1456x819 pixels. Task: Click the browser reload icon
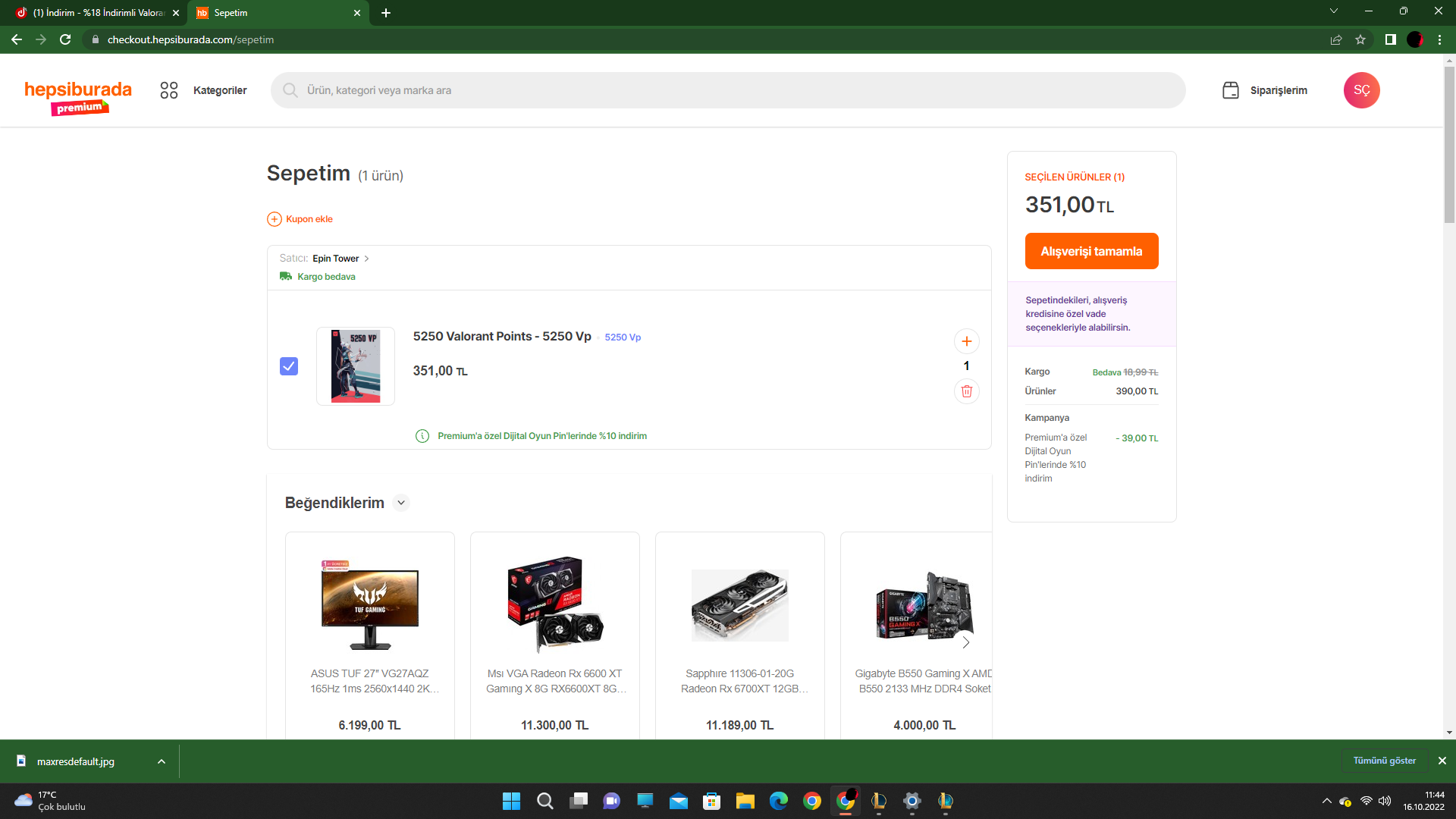[x=65, y=39]
